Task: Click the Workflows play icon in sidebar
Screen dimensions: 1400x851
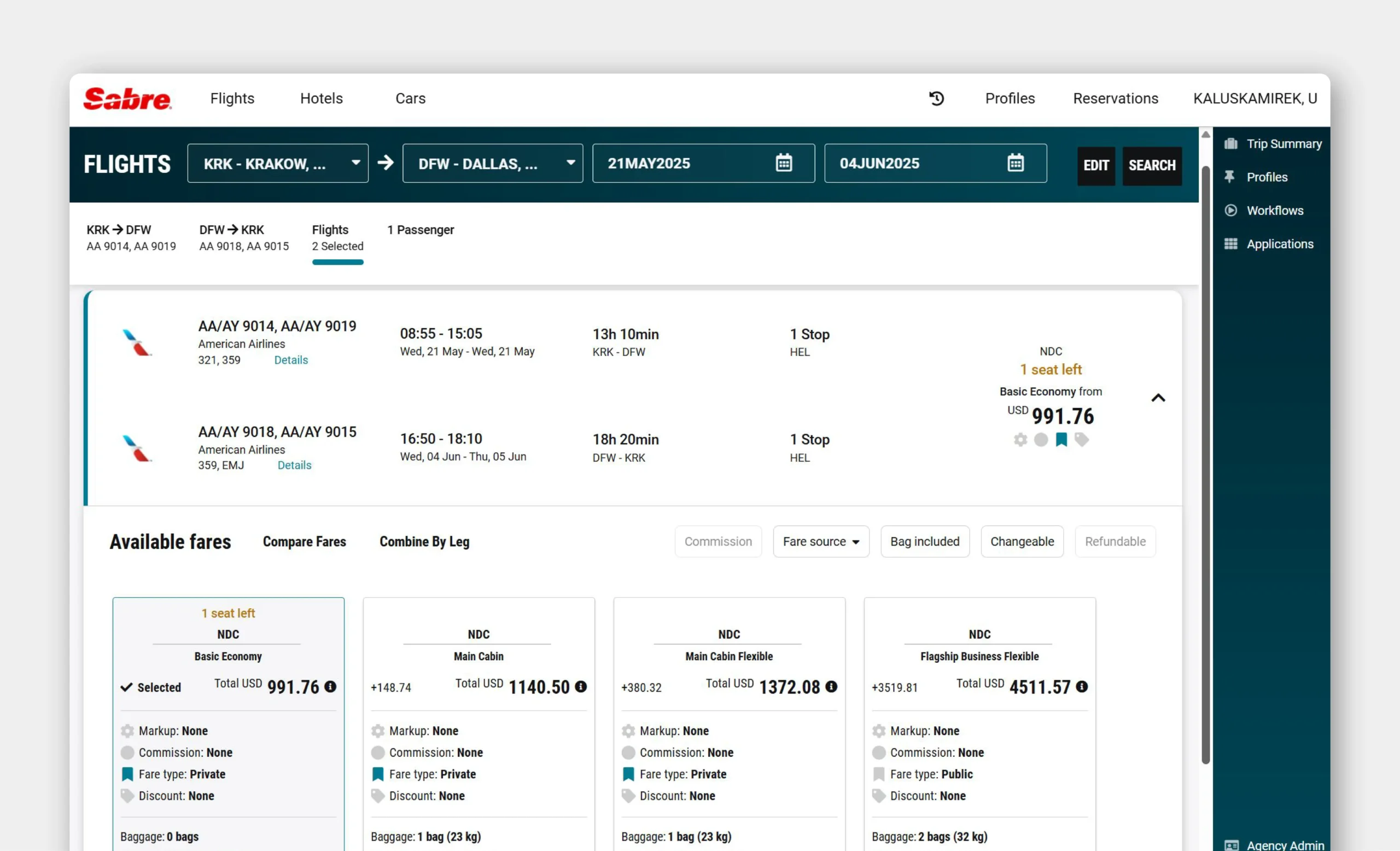Action: click(x=1230, y=210)
